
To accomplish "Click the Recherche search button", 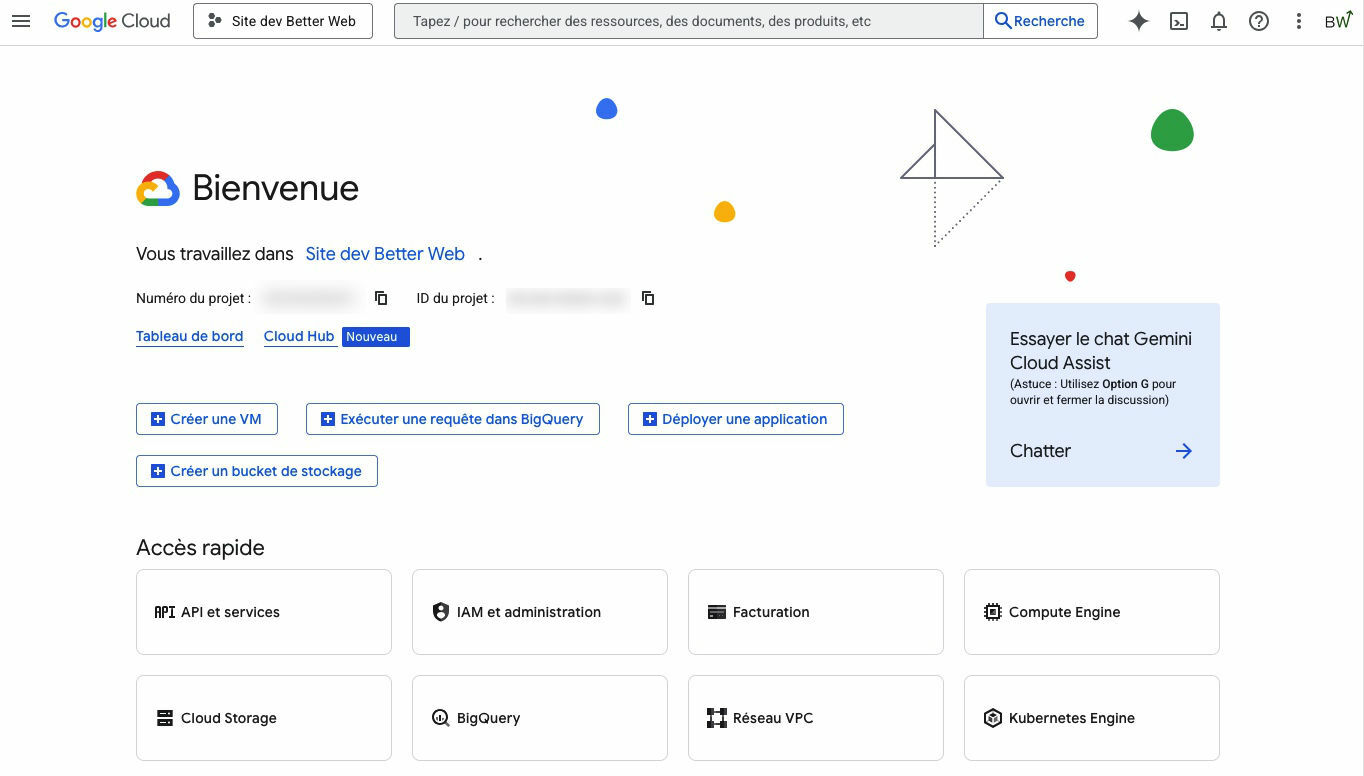I will 1040,21.
